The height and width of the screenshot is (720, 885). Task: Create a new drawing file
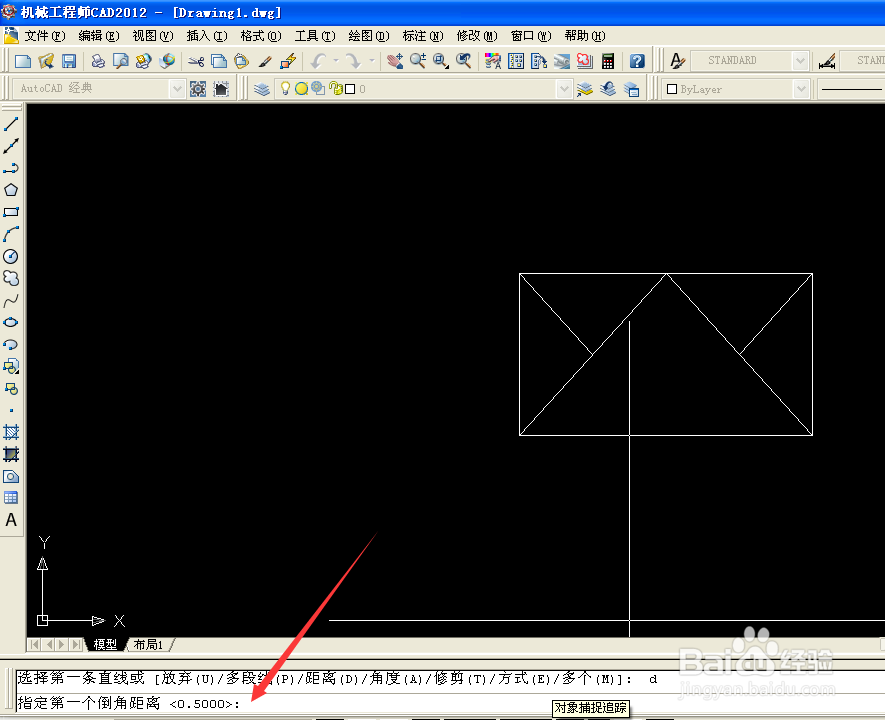click(23, 61)
